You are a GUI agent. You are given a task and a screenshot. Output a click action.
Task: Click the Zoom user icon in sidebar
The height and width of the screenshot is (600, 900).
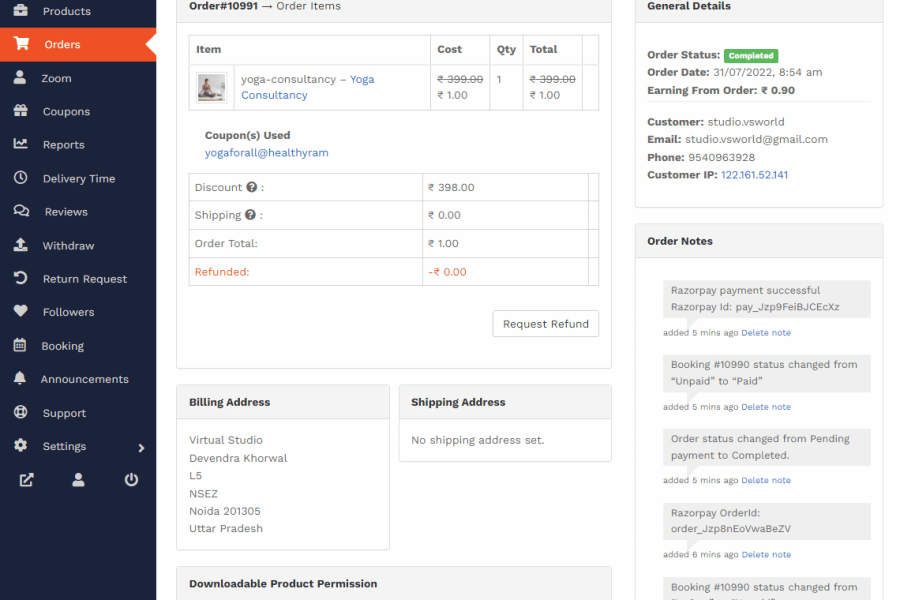[x=20, y=78]
